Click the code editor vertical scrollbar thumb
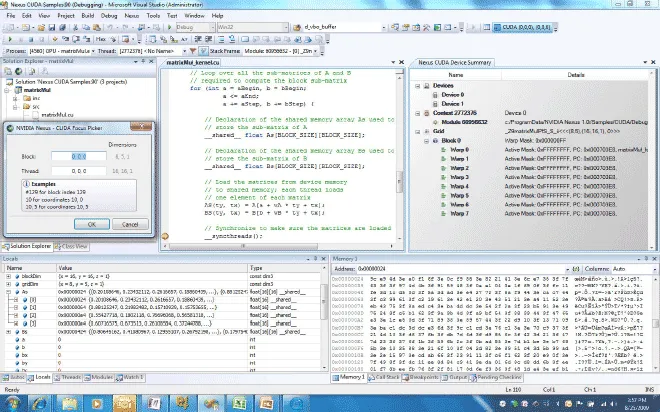This screenshot has width=660, height=412. (399, 182)
